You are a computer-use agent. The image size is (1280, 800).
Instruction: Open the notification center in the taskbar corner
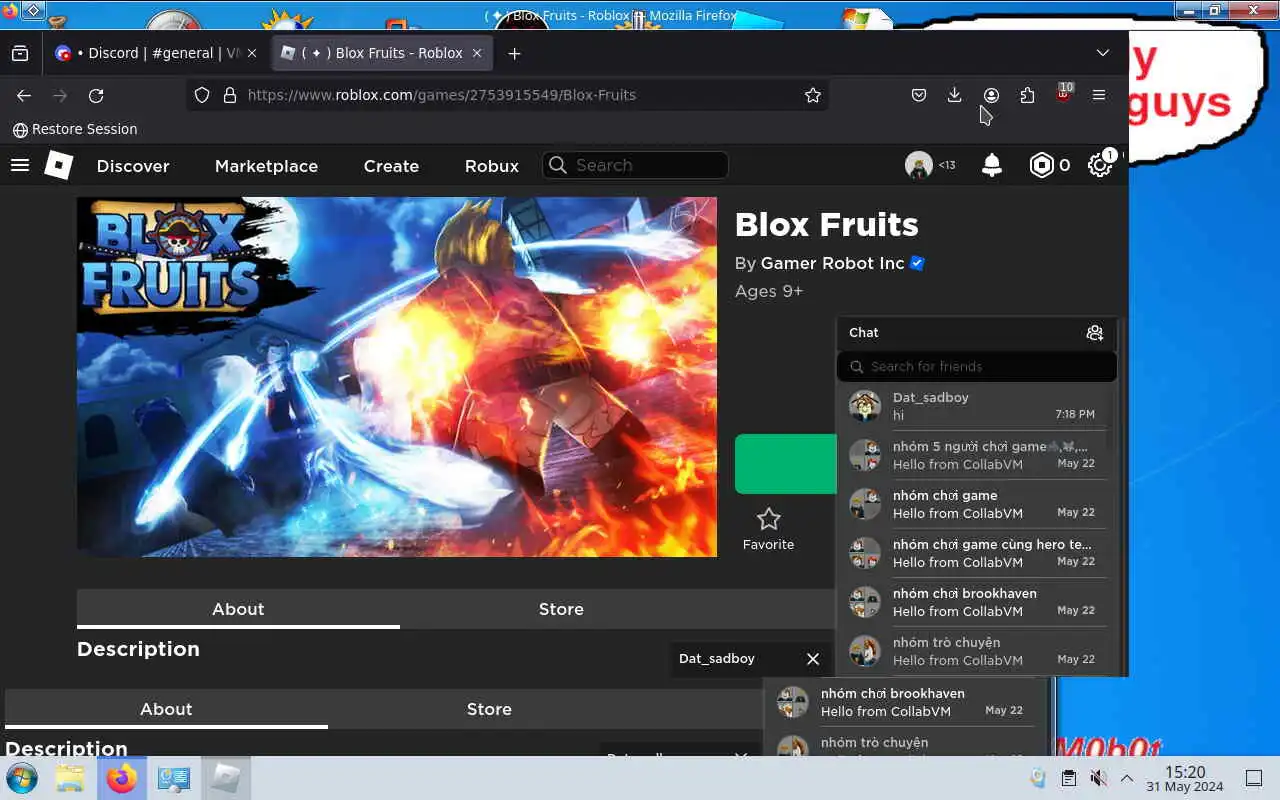pyautogui.click(x=1253, y=778)
